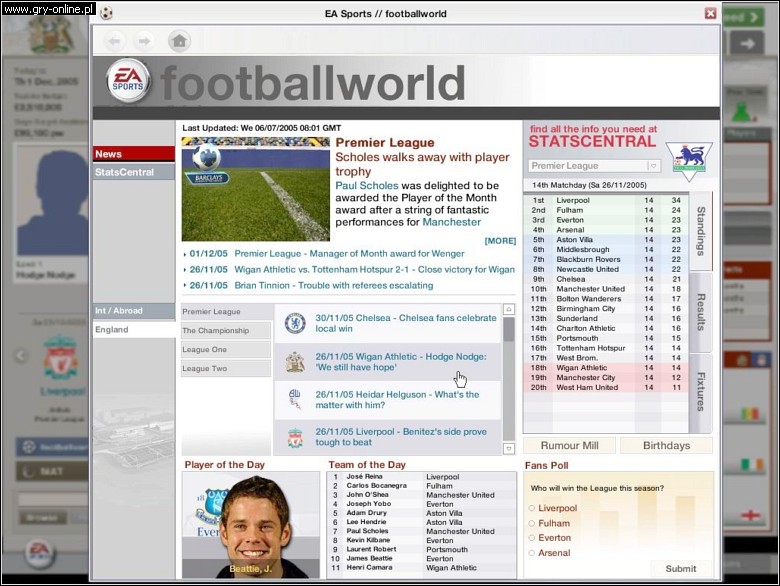
Task: Open Heidar Helguson what's the matter story
Action: pyautogui.click(x=397, y=399)
